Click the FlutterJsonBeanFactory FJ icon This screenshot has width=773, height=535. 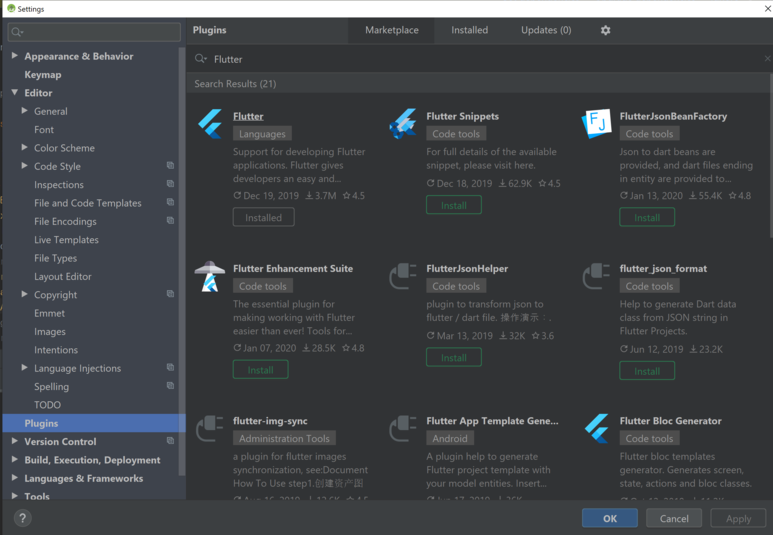pos(597,123)
